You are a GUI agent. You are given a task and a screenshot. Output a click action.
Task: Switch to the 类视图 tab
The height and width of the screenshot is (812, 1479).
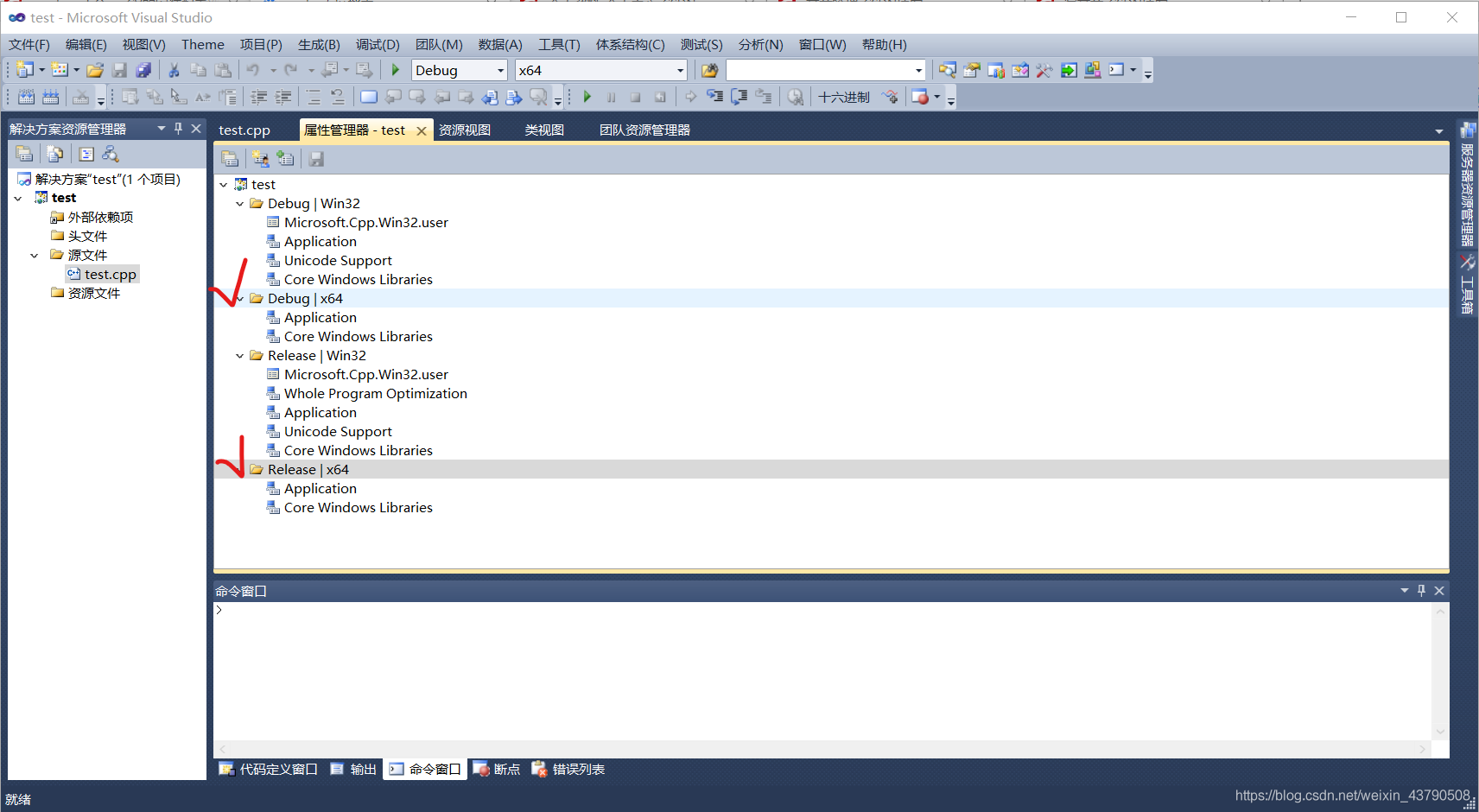tap(544, 130)
